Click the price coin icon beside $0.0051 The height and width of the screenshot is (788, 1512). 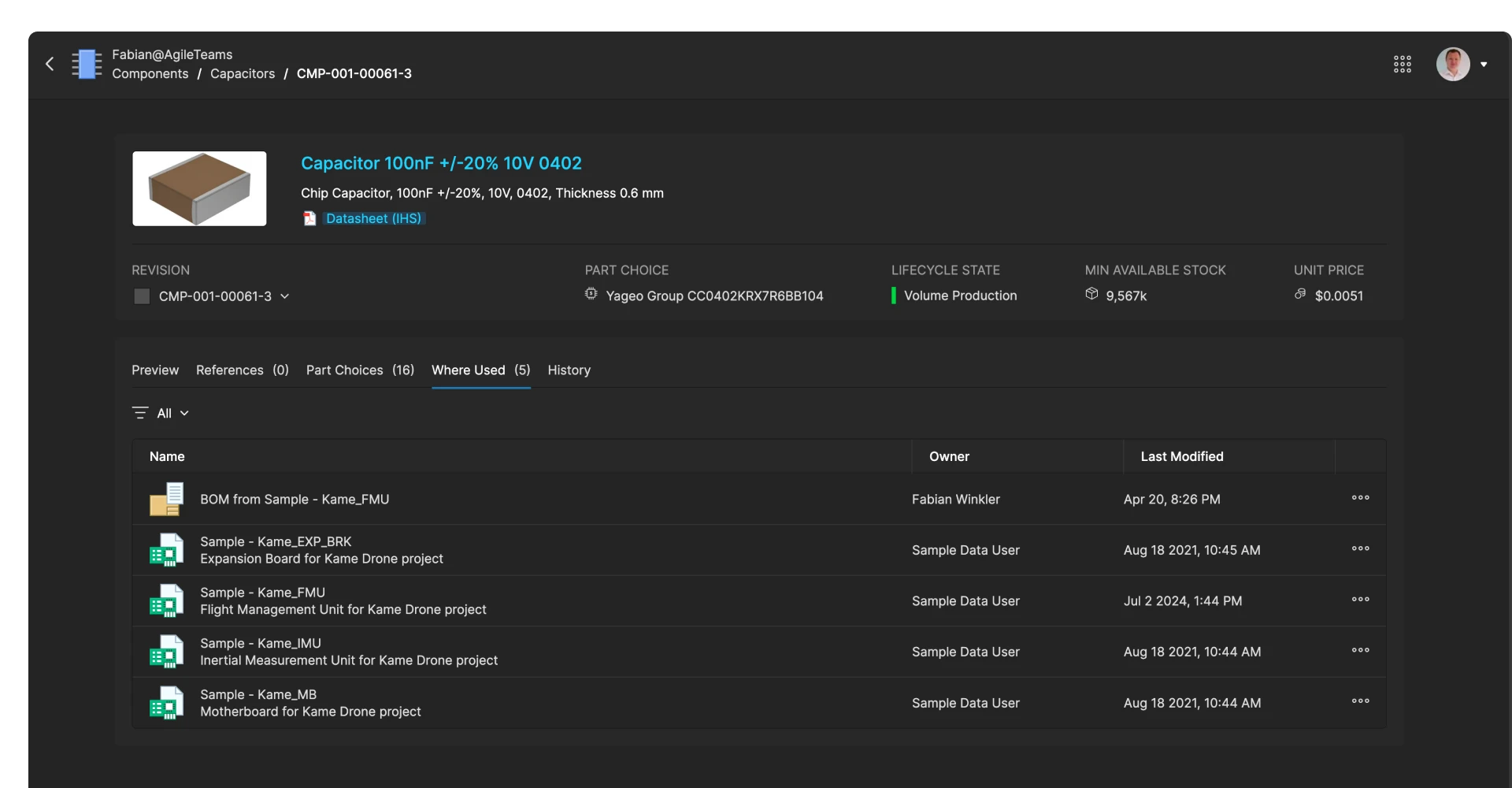point(1300,294)
